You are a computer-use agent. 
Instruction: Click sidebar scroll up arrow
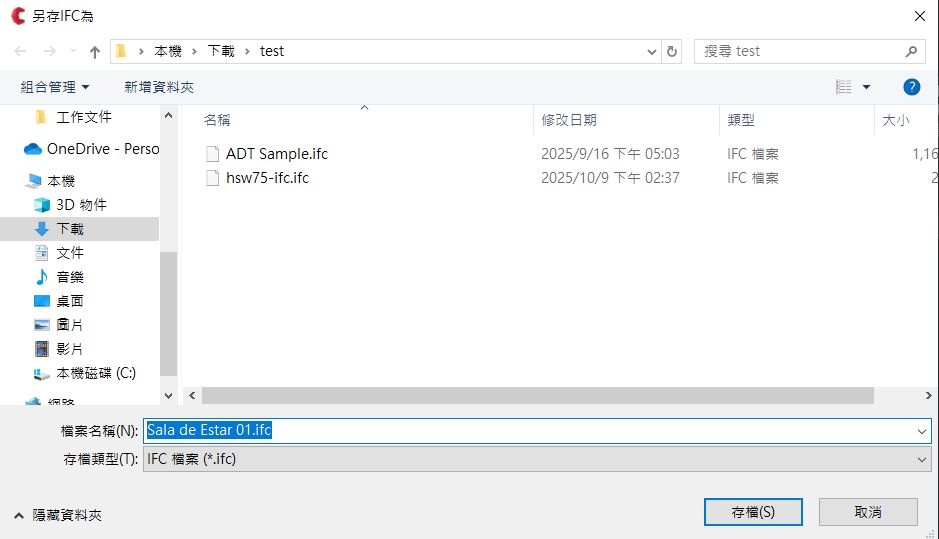(x=168, y=115)
